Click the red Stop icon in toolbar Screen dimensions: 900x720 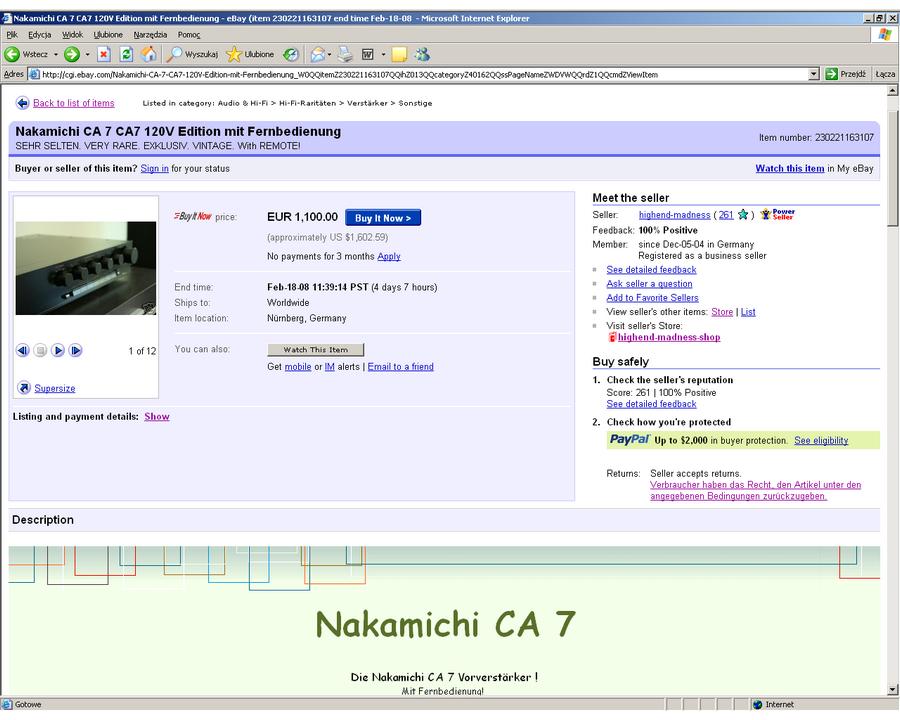(103, 55)
